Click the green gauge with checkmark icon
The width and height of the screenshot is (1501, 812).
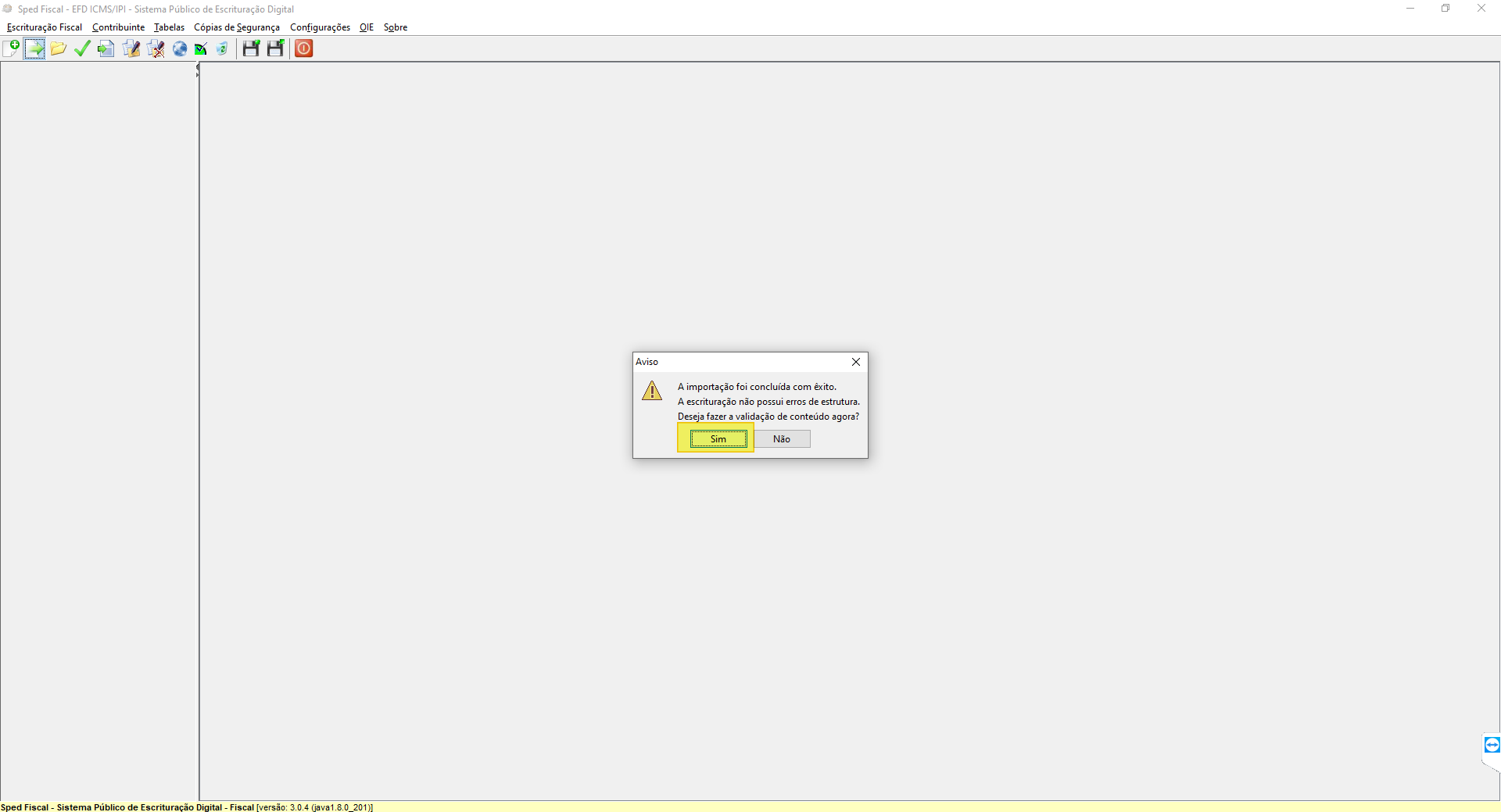201,48
